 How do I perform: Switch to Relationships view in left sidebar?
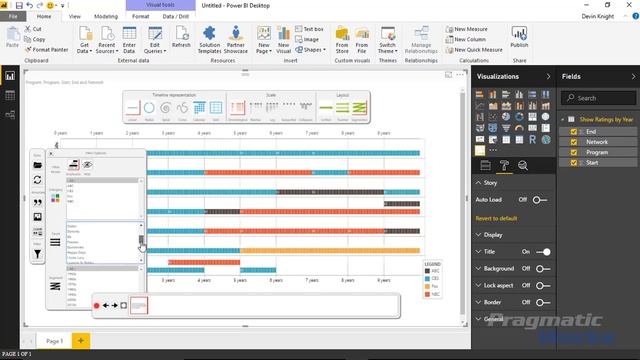click(x=10, y=115)
